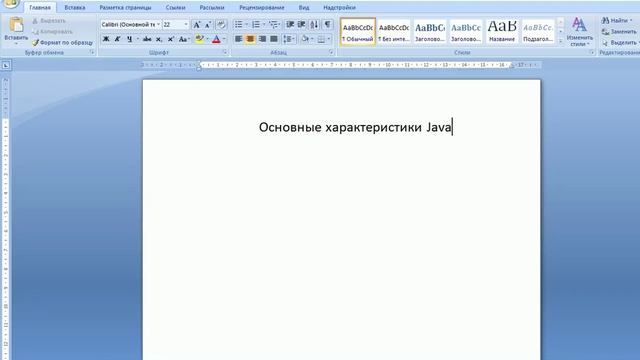The width and height of the screenshot is (640, 360).
Task: Switch to the Главная tab
Action: [x=40, y=7]
